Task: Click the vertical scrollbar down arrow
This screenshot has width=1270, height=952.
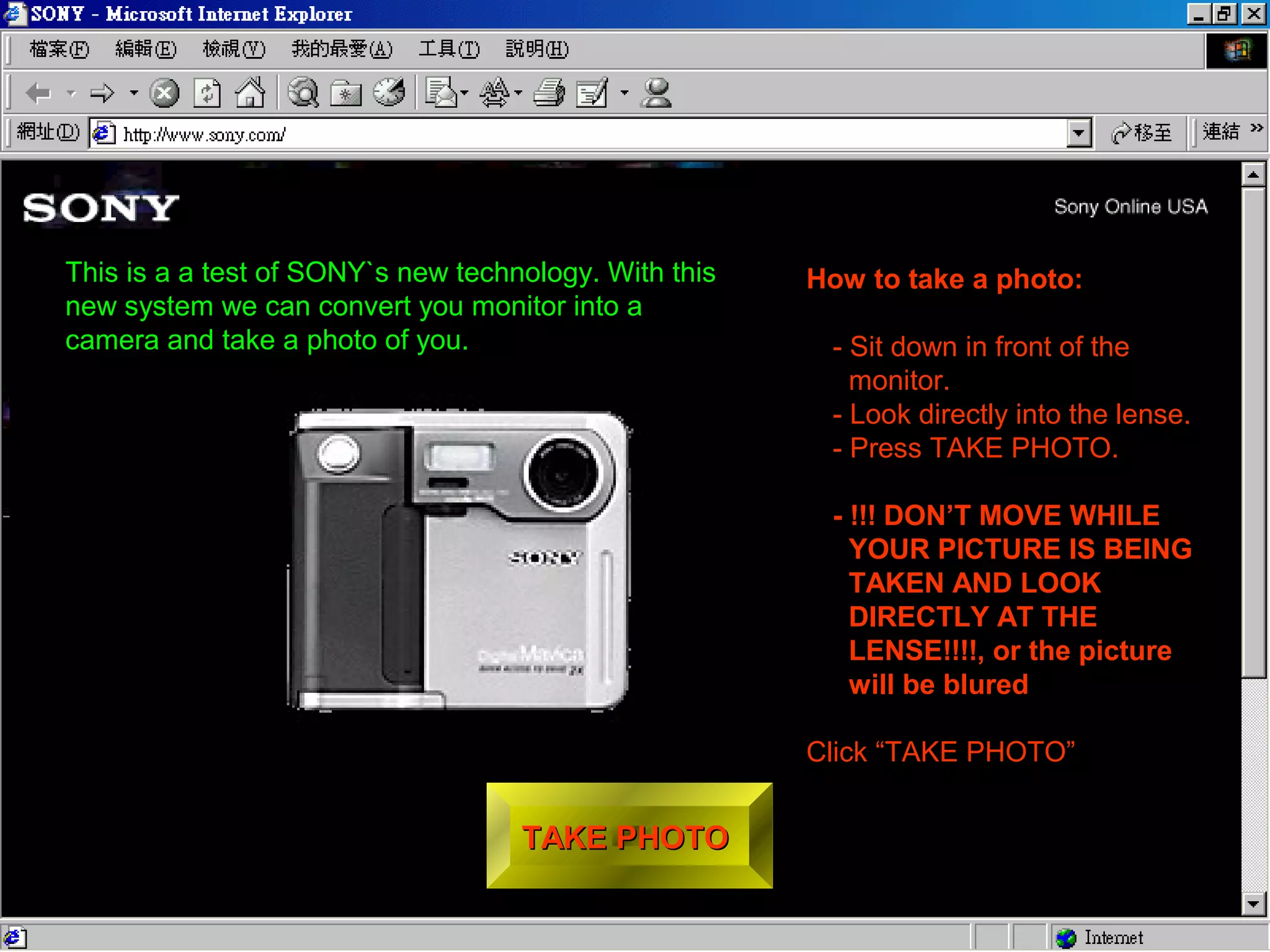Action: coord(1253,904)
